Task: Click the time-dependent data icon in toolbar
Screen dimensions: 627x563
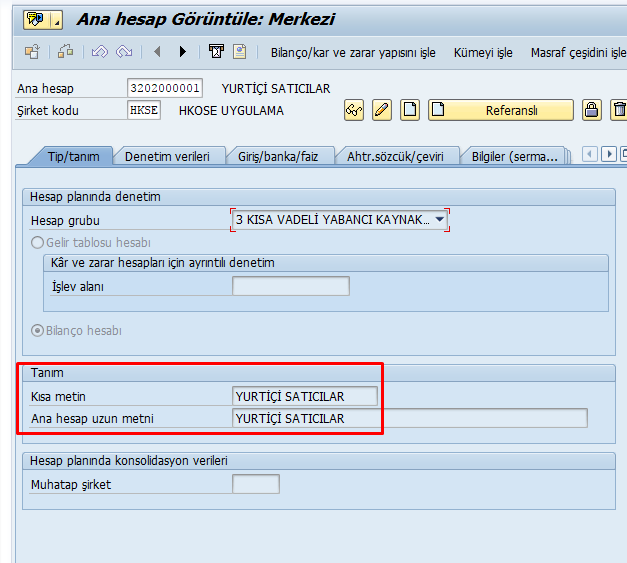Action: [x=216, y=52]
